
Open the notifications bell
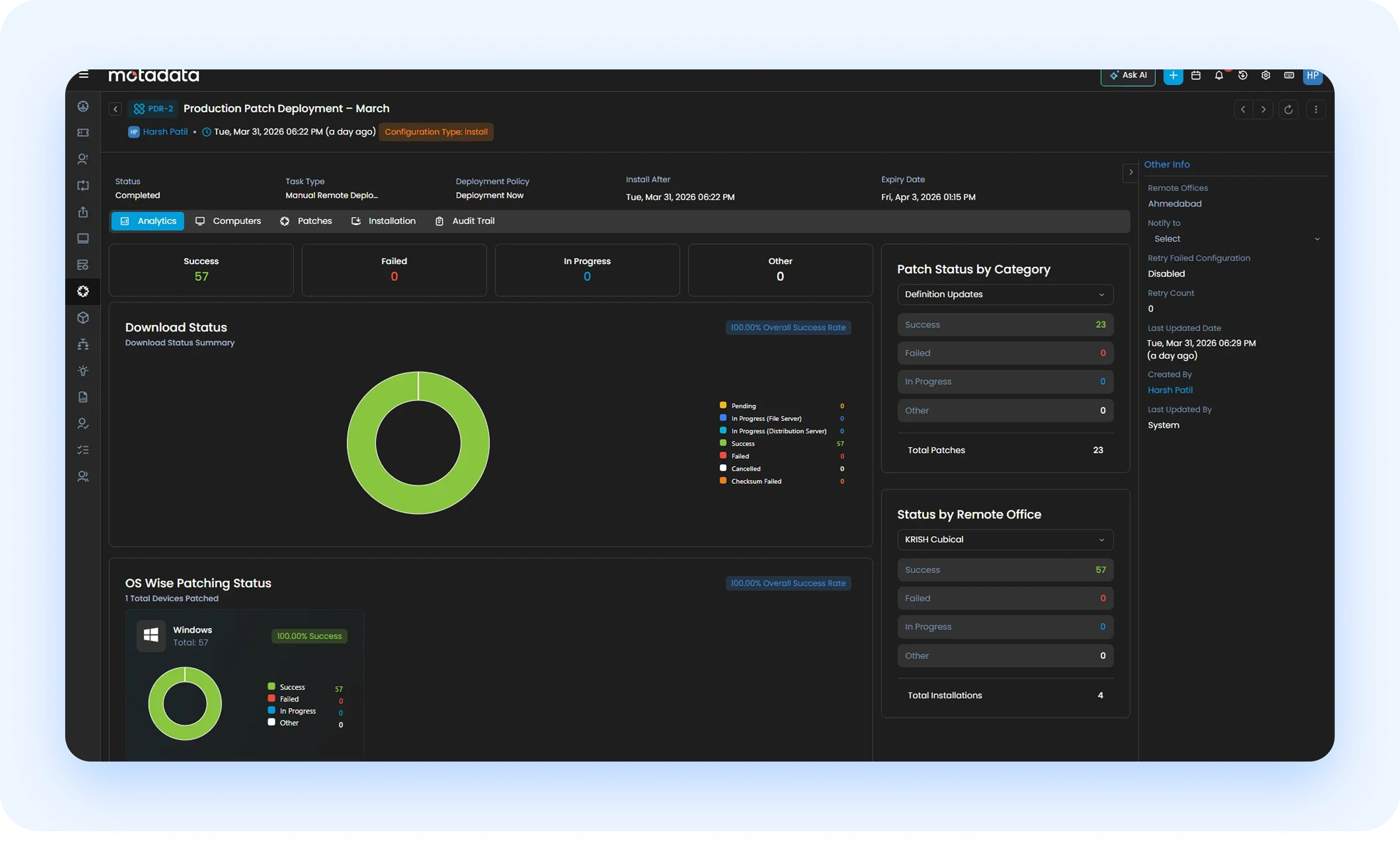(x=1219, y=75)
